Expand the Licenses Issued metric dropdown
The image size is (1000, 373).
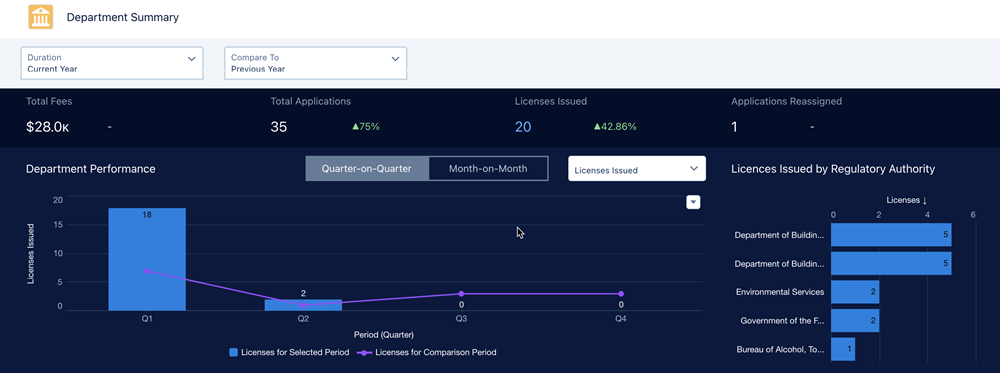click(636, 170)
